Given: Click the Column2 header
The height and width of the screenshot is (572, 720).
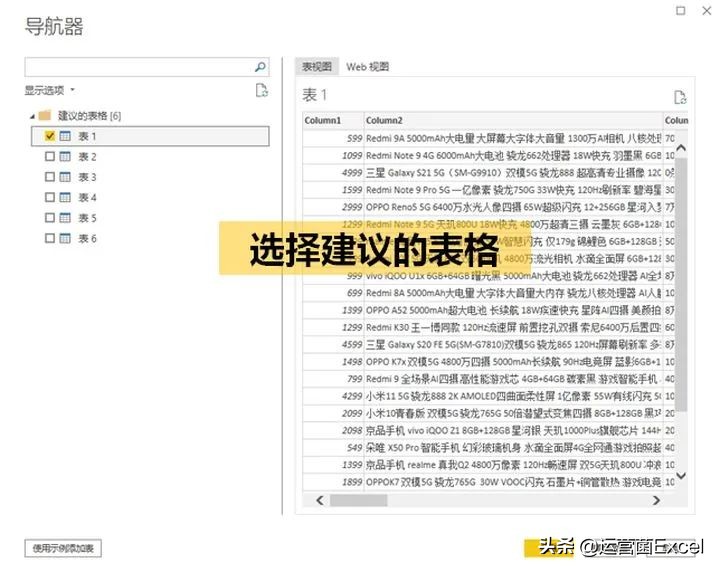Looking at the screenshot, I should (513, 120).
